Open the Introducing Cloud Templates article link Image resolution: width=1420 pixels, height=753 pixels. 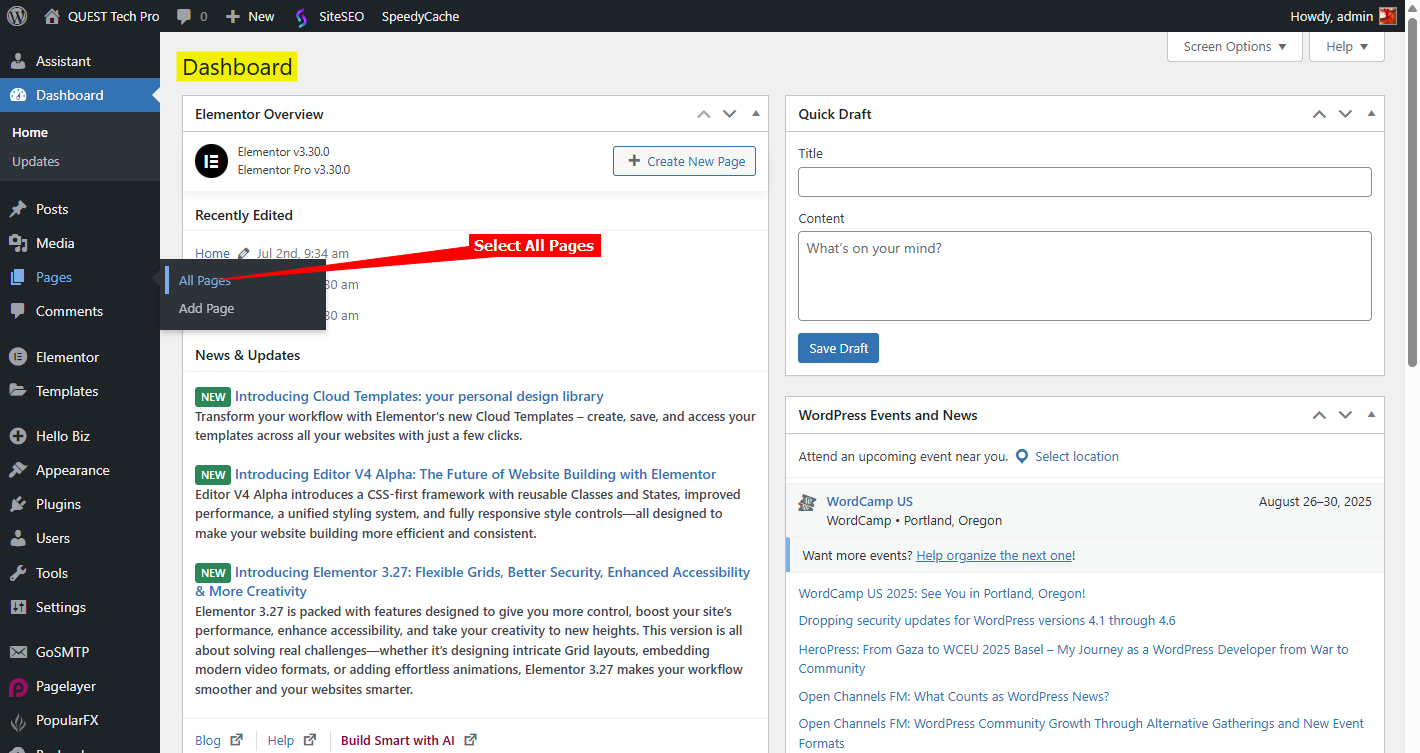[419, 396]
